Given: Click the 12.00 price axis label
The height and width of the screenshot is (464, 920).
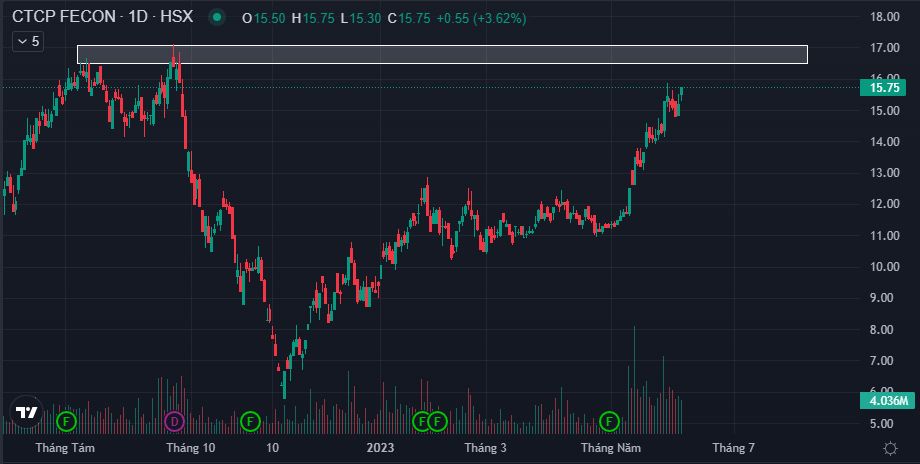Looking at the screenshot, I should coord(885,204).
